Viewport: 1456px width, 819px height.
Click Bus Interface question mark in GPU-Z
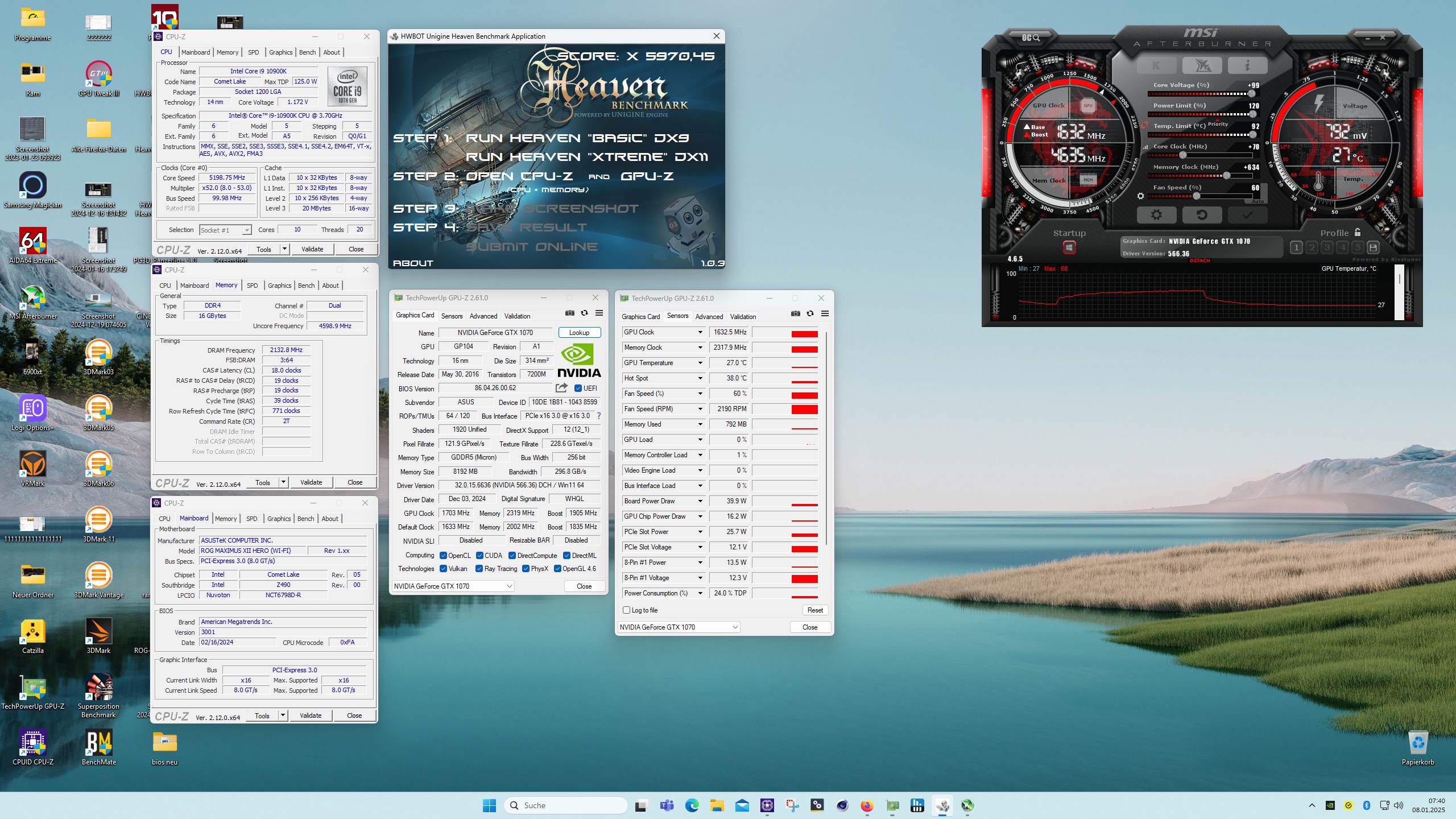click(598, 416)
